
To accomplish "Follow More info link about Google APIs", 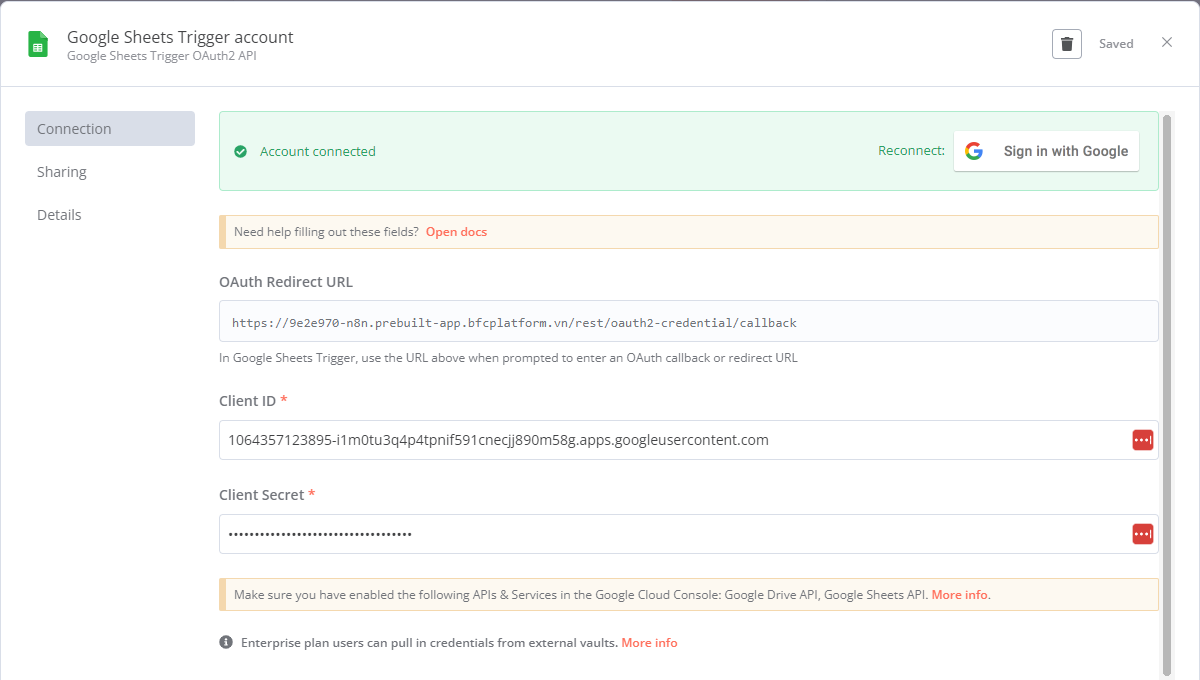I will click(x=961, y=595).
